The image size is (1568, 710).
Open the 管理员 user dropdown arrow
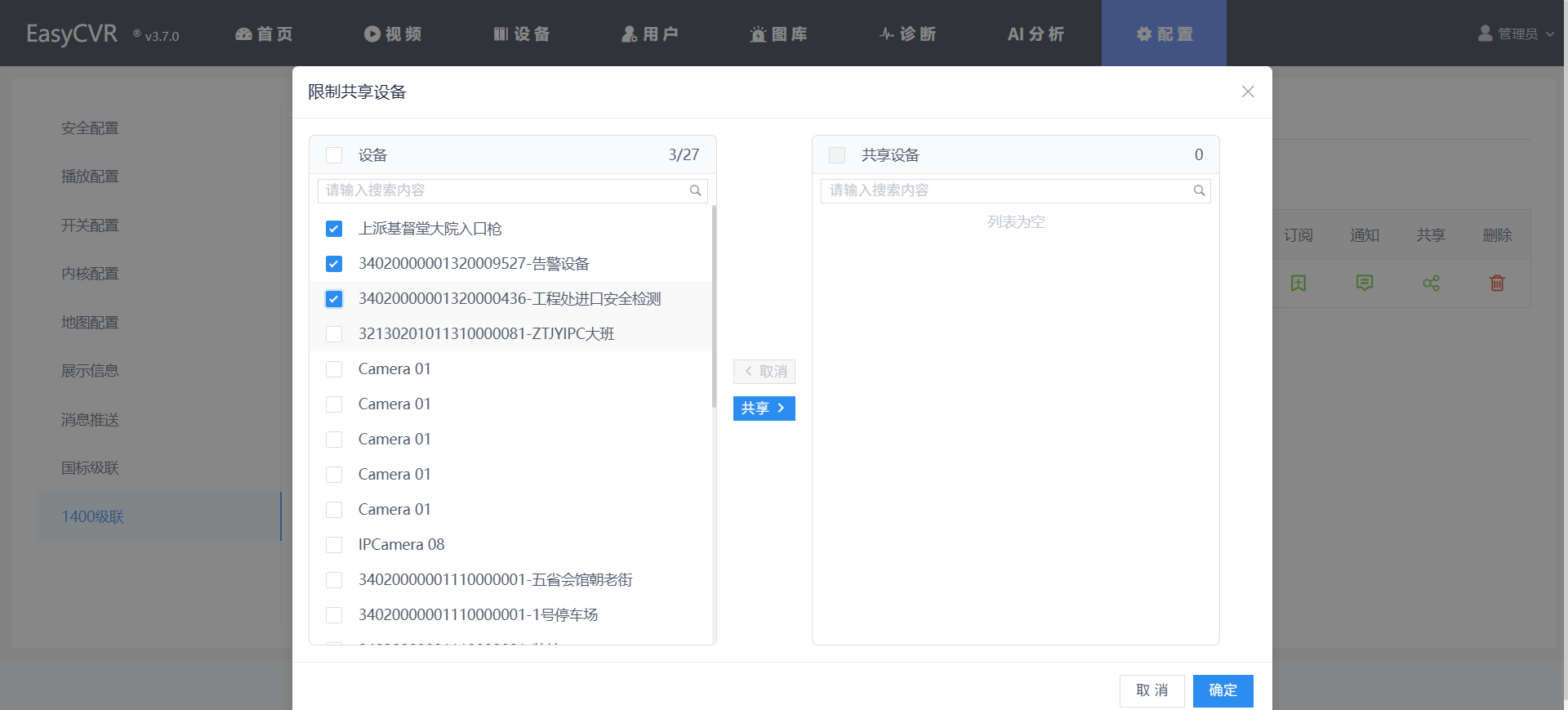[1550, 34]
